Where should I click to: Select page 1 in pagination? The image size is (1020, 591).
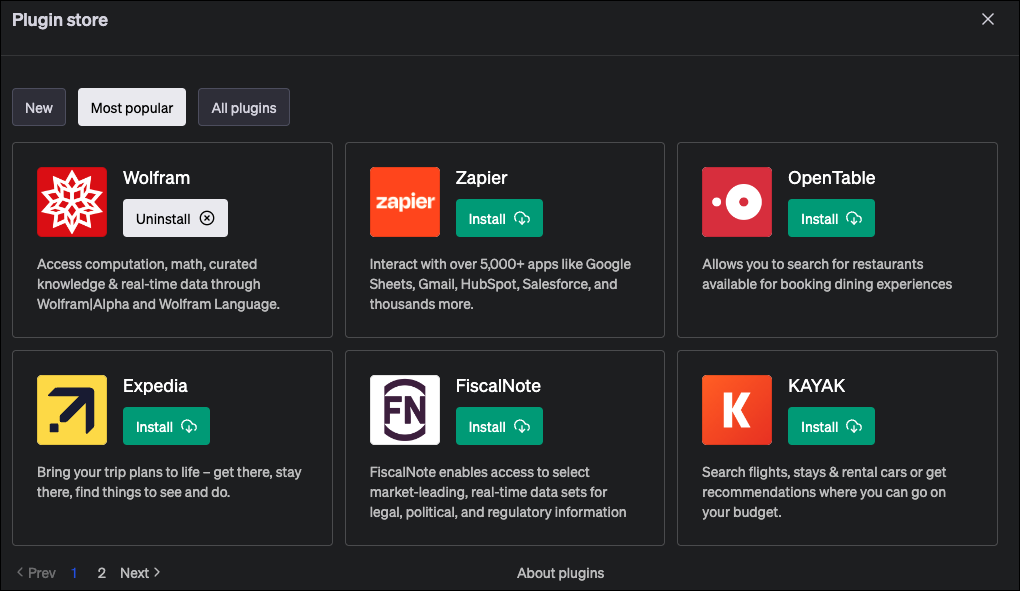74,573
